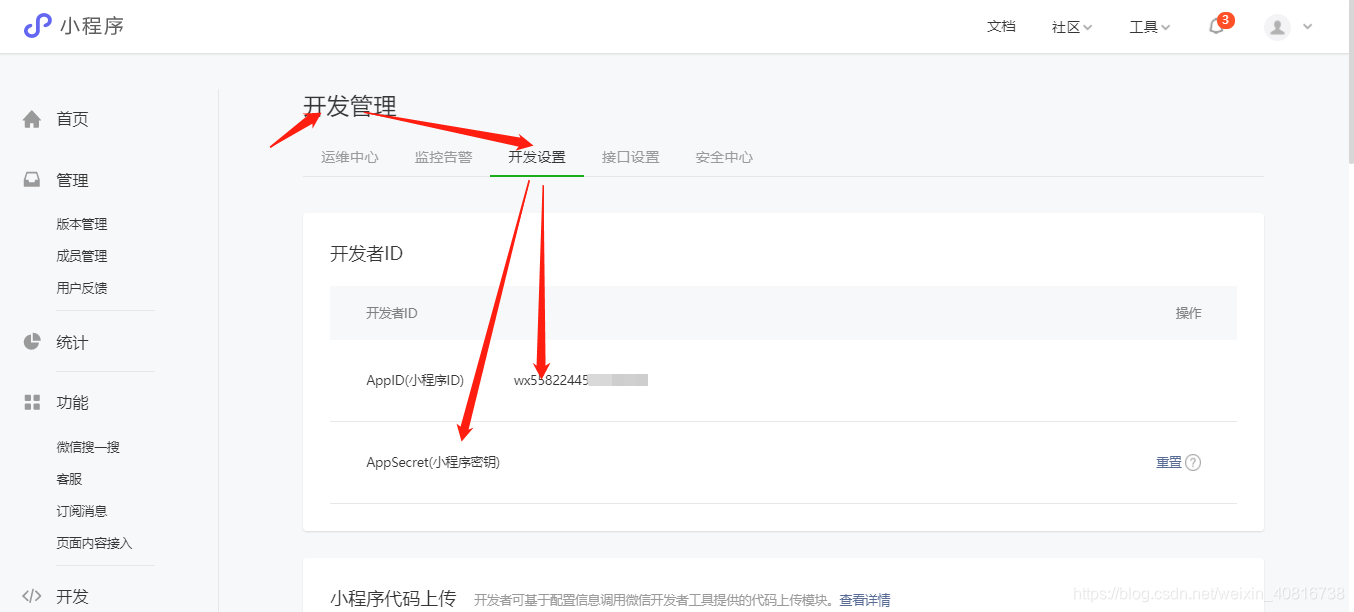Select 版本管理 in the sidebar

click(81, 223)
